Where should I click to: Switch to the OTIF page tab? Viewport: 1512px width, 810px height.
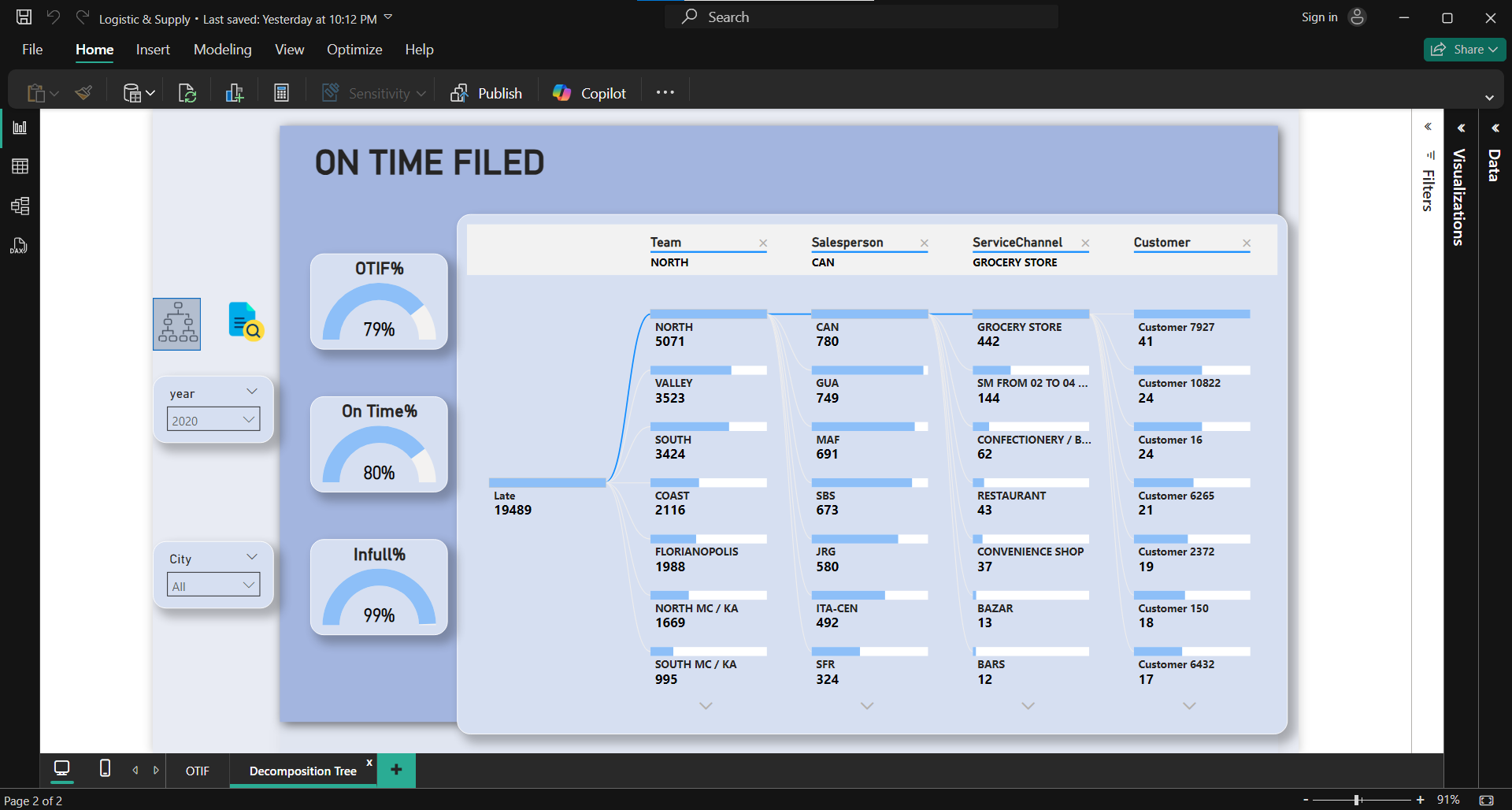point(198,771)
